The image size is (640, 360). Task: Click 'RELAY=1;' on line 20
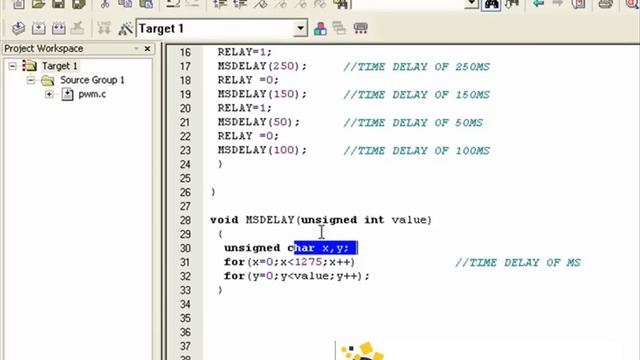(244, 108)
